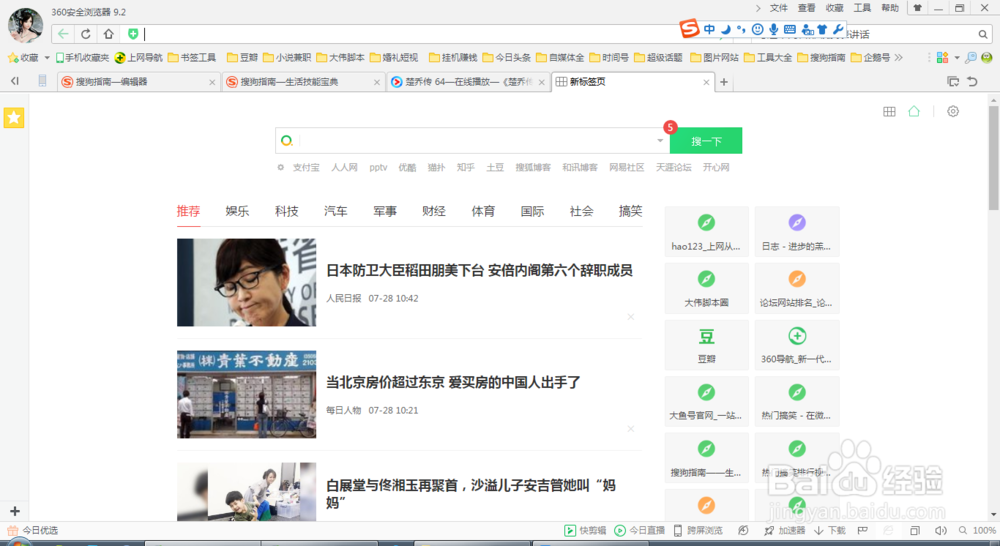Screen dimensions: 1000x546
Task: Toggle Sogou Chinese/English mode 中
Action: tap(710, 29)
